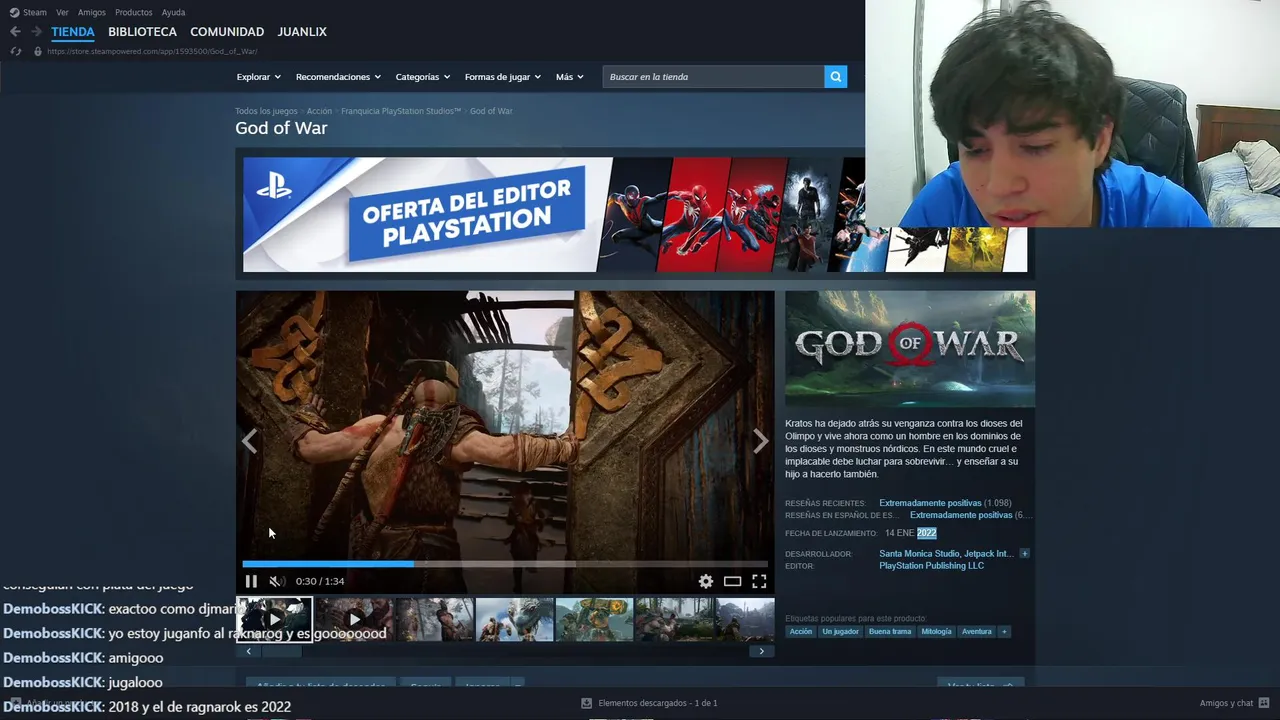
Task: Seek on the trailer progress bar
Action: click(x=505, y=564)
